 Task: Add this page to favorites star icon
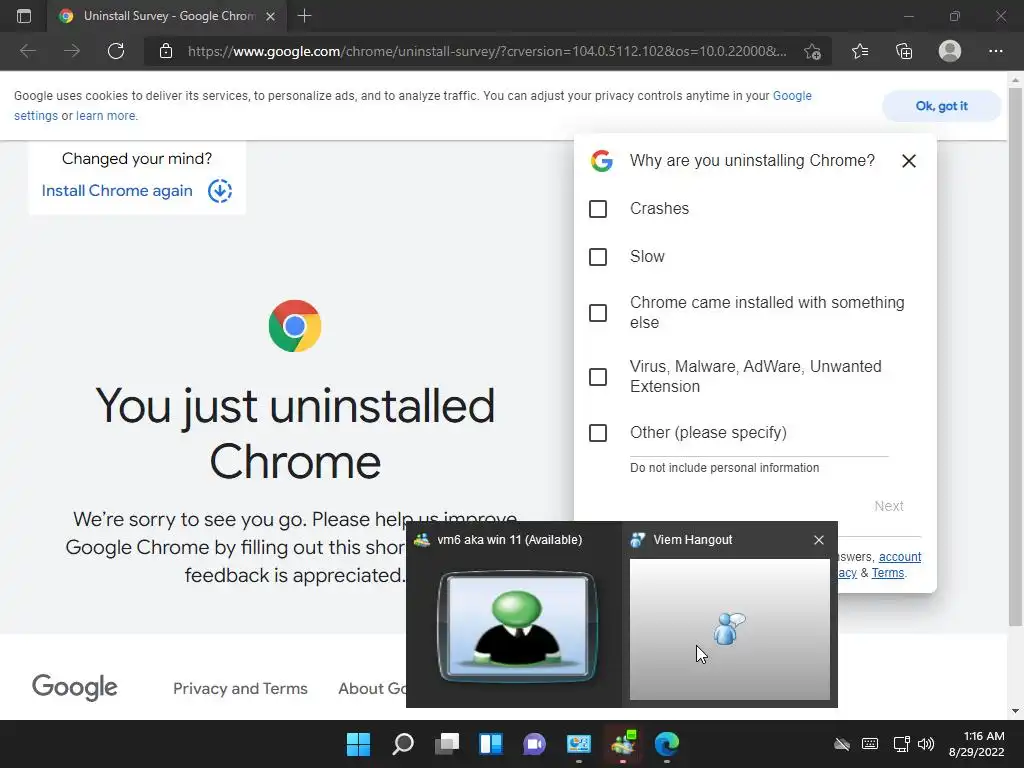coord(812,52)
